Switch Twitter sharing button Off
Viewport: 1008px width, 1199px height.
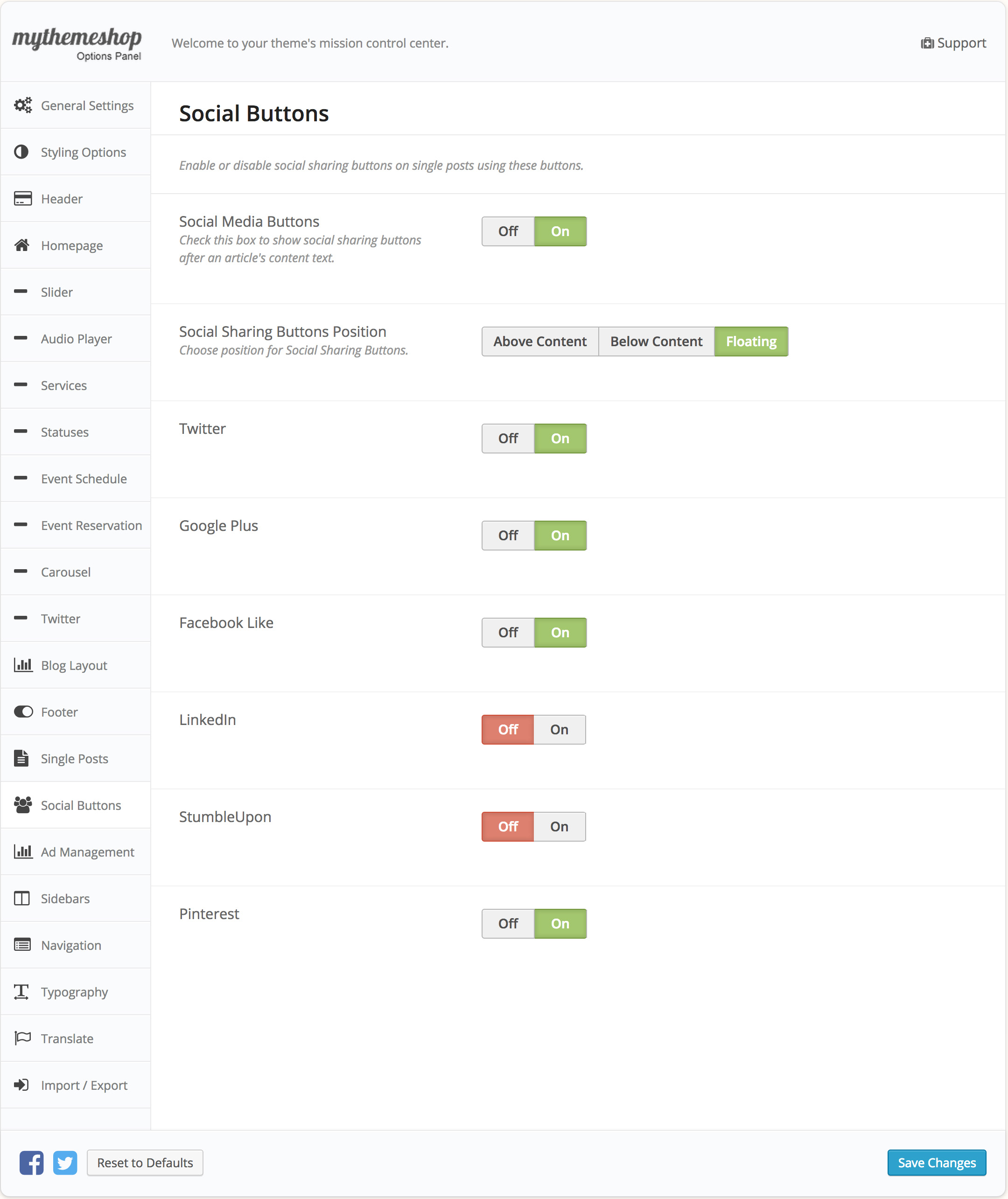(507, 439)
